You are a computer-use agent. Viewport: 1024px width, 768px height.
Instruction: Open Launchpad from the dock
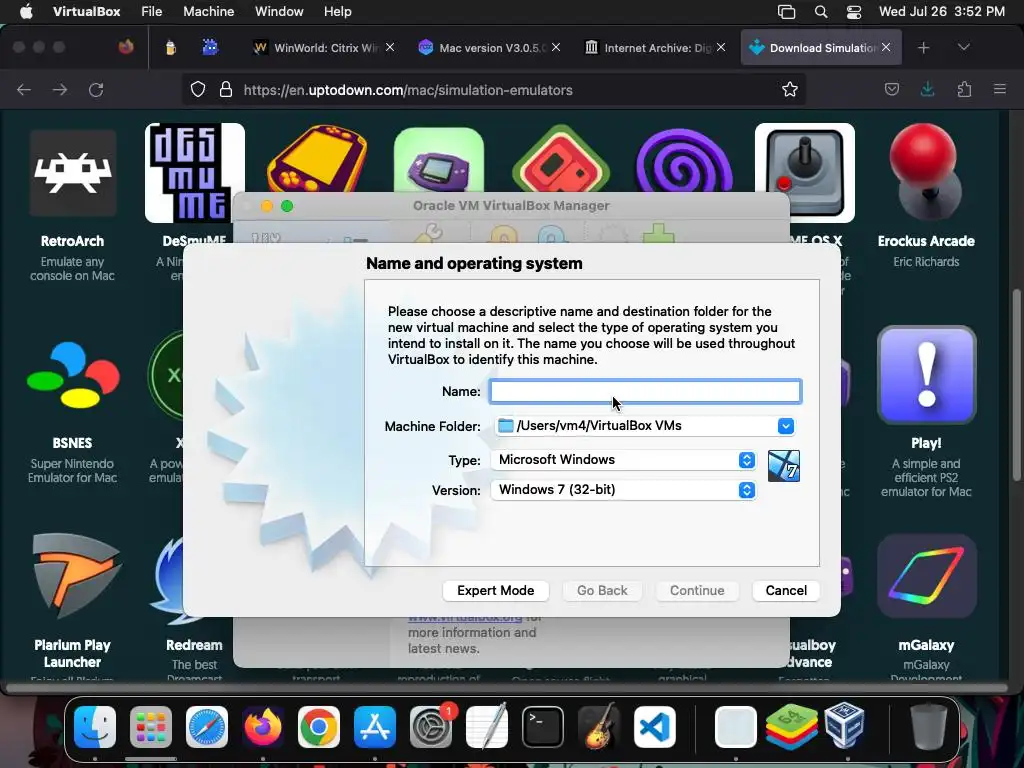[x=151, y=727]
